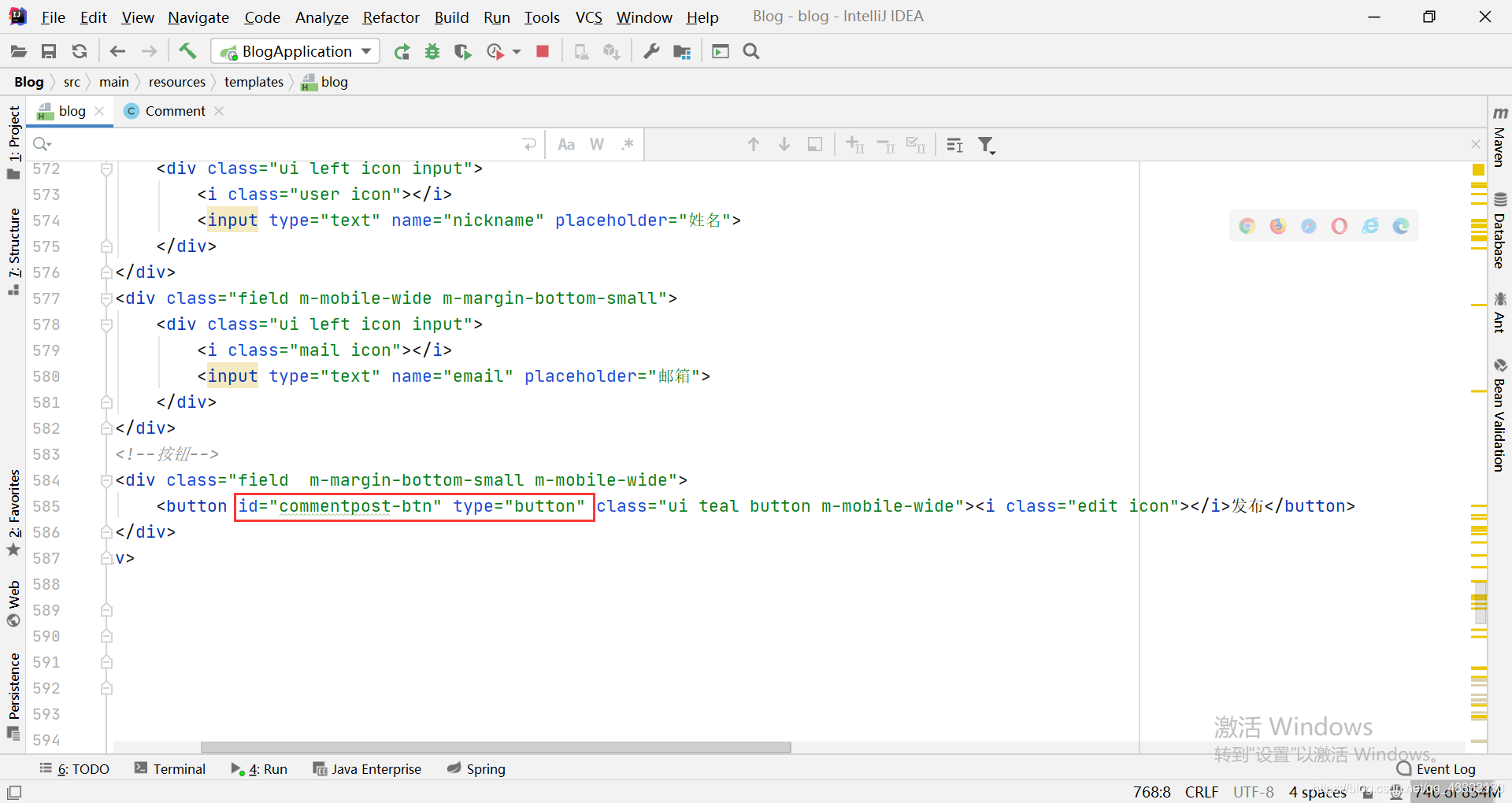
Task: Search everywhere with the magnifier icon
Action: click(x=751, y=52)
